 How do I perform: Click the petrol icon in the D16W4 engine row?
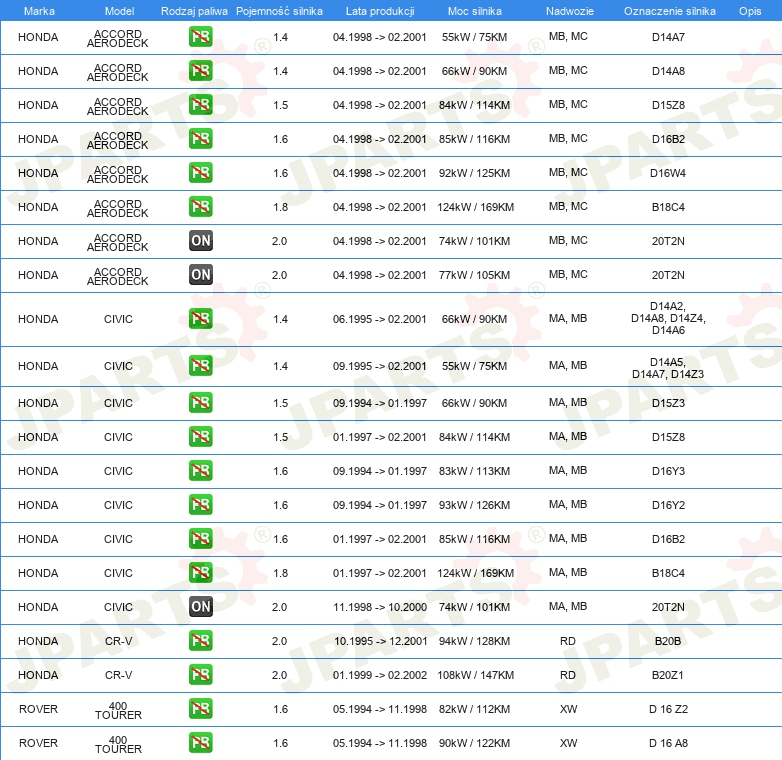click(x=200, y=172)
